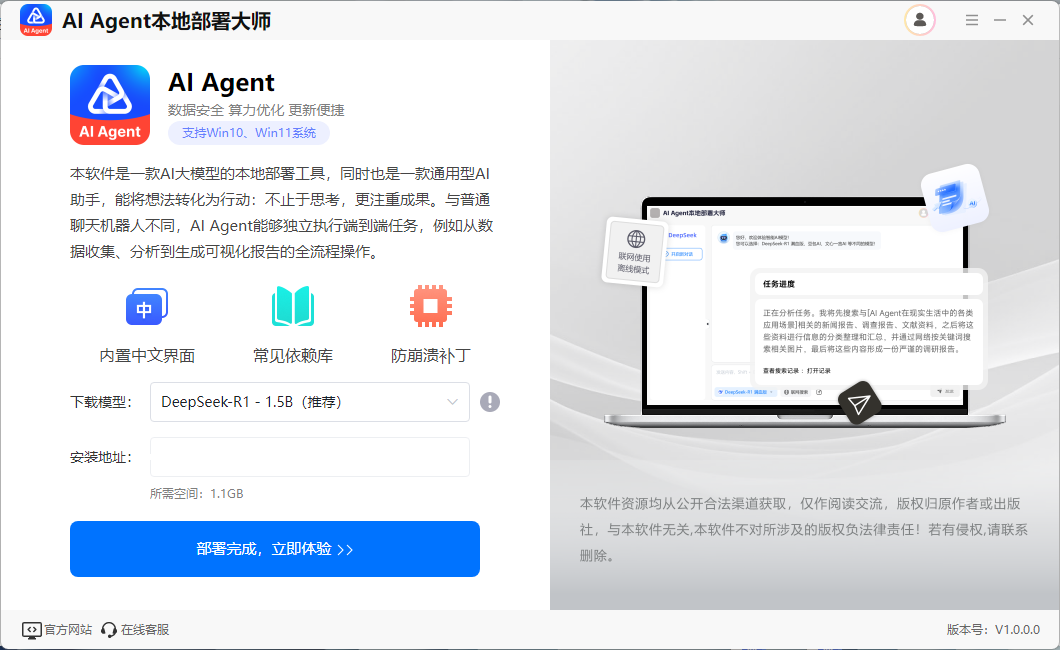Click the large AI Agent app logo

110,104
